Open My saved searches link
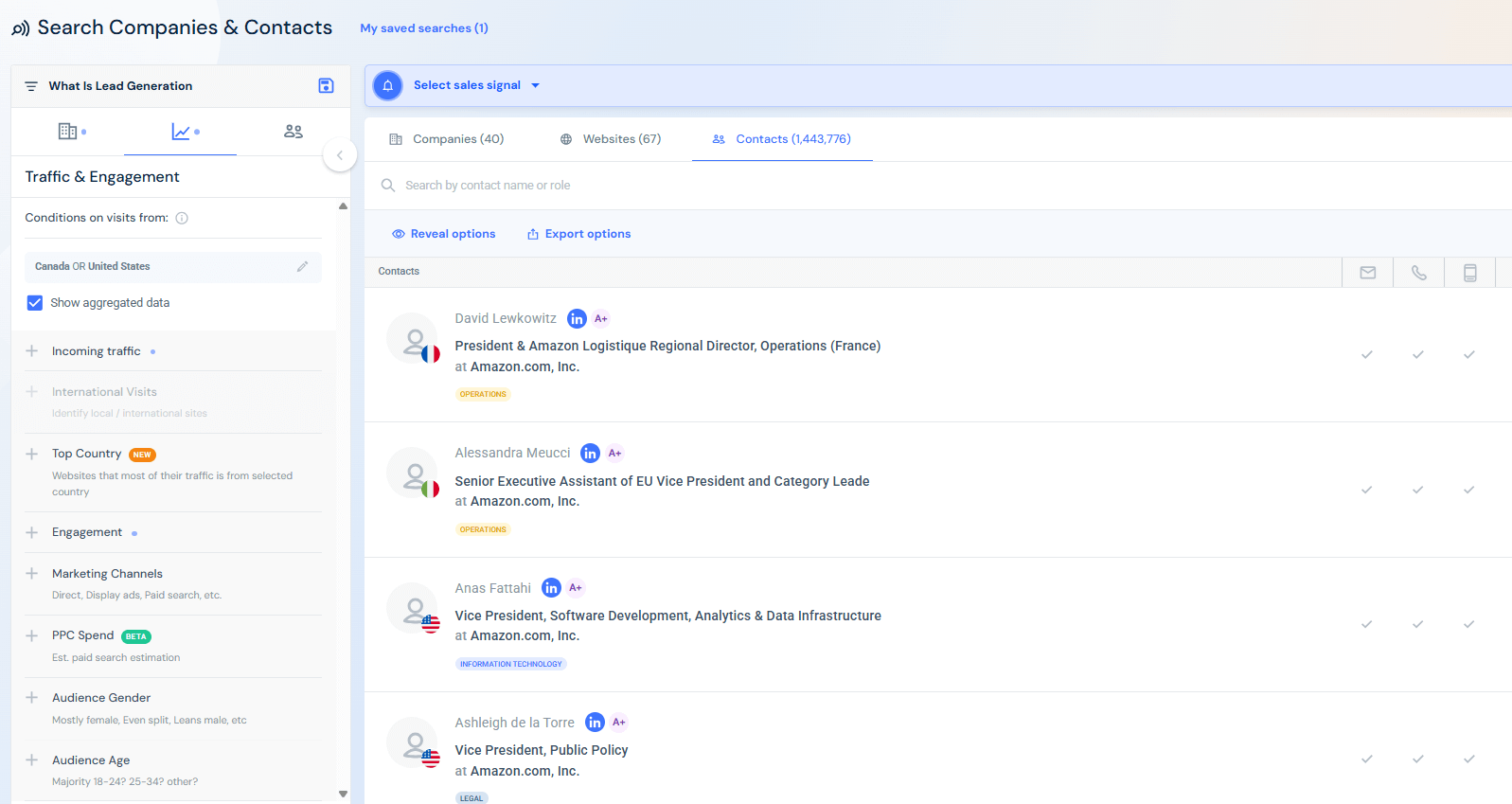Viewport: 1512px width, 804px height. click(x=424, y=28)
